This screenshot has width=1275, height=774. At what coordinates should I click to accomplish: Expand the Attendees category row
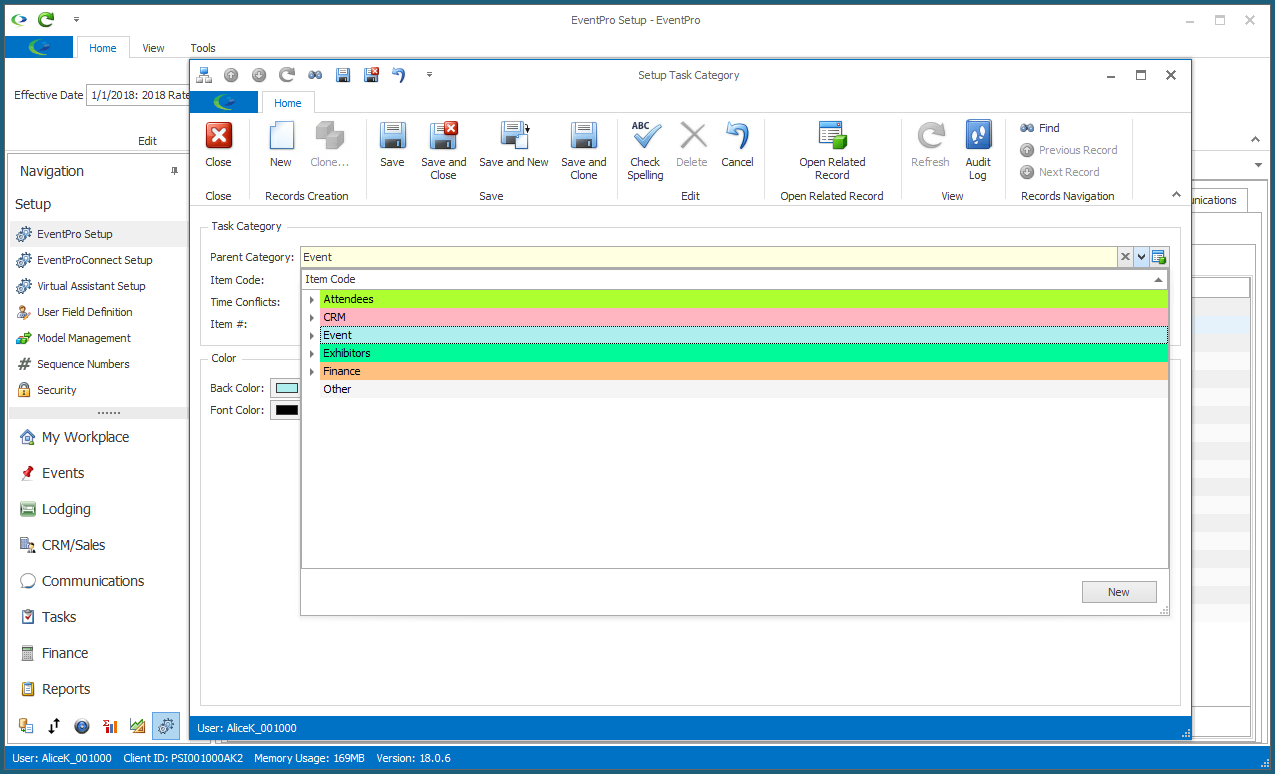[312, 299]
